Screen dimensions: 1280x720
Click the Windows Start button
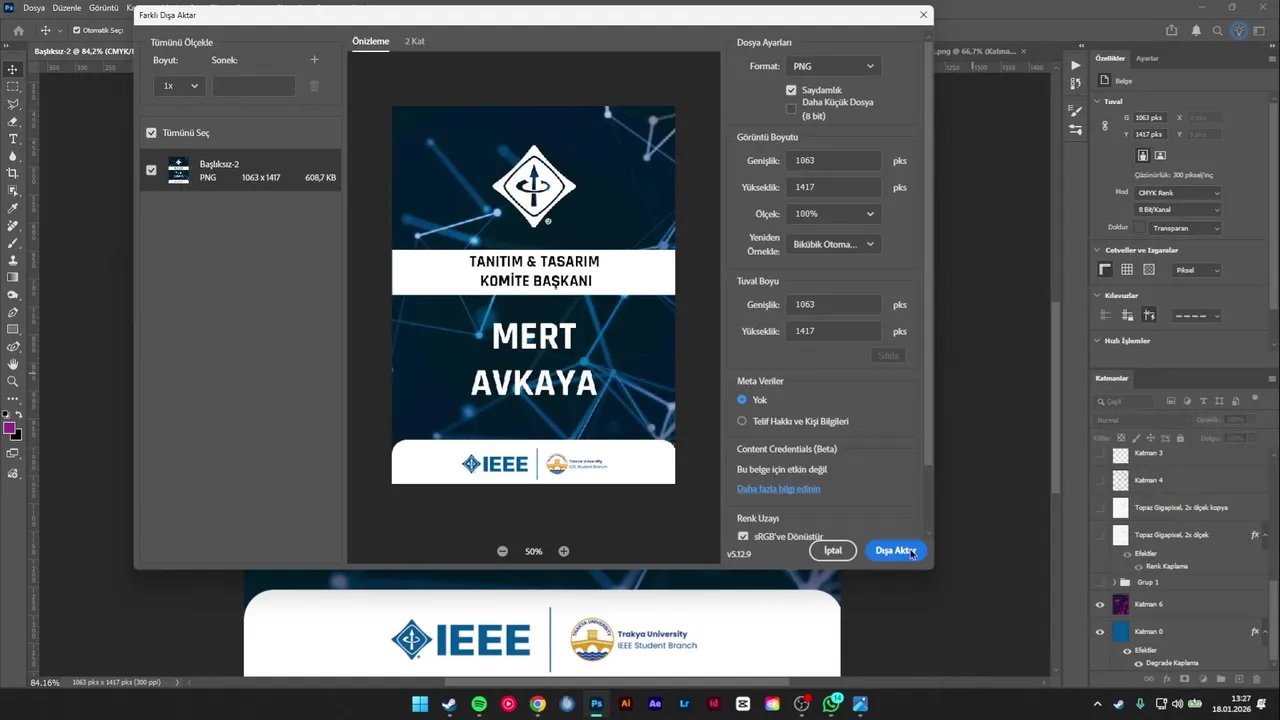pyautogui.click(x=420, y=704)
